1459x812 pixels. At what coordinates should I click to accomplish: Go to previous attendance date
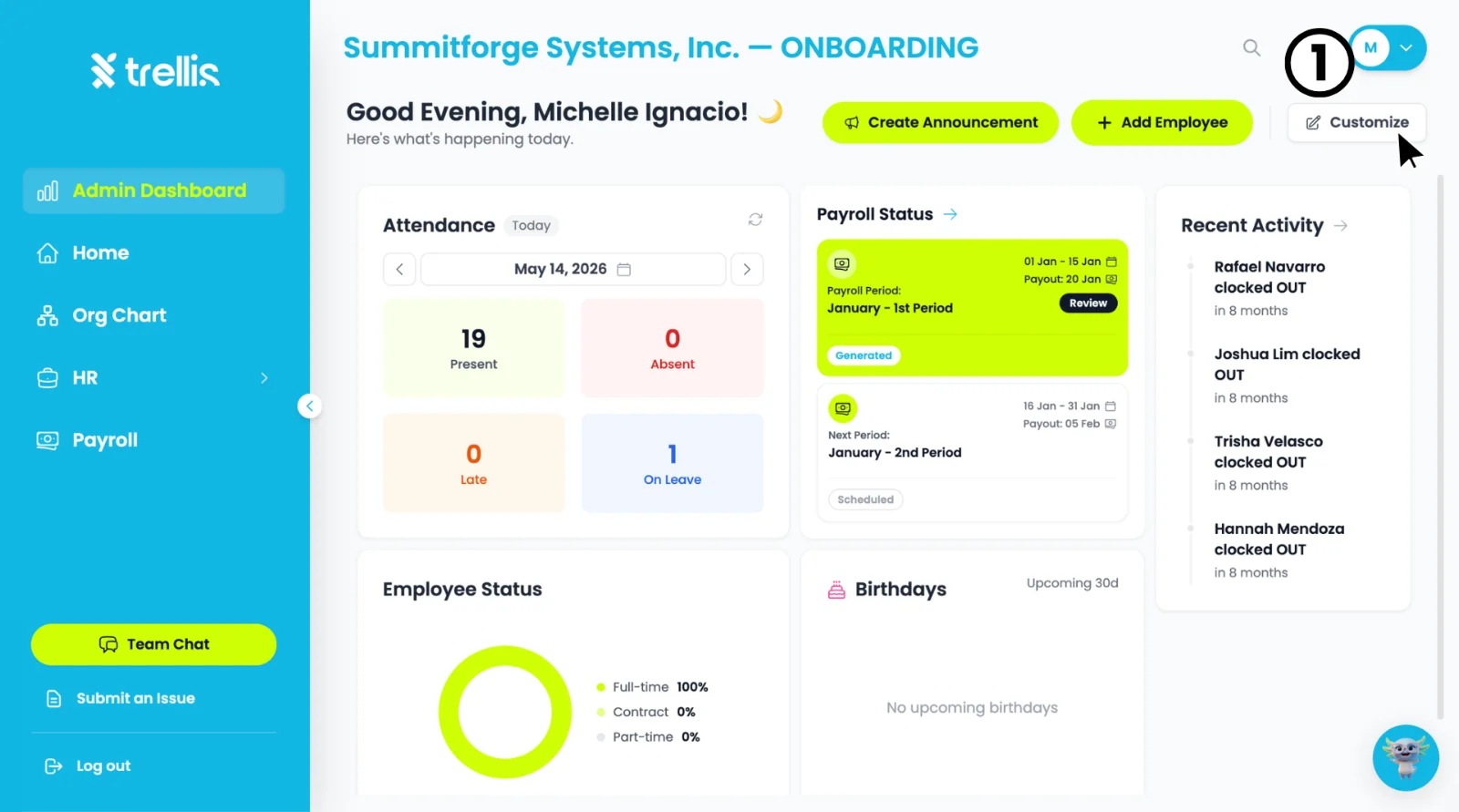coord(399,269)
